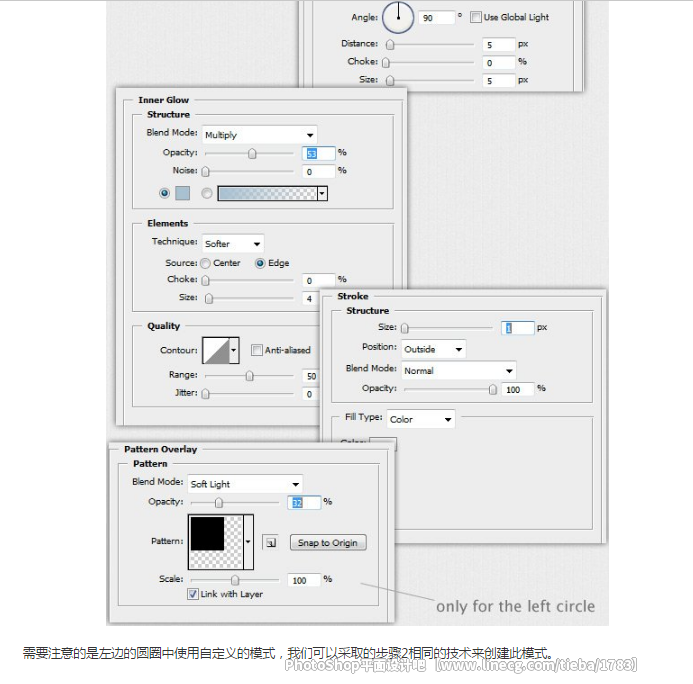
Task: Enable the Use Global Light checkbox
Action: [476, 17]
